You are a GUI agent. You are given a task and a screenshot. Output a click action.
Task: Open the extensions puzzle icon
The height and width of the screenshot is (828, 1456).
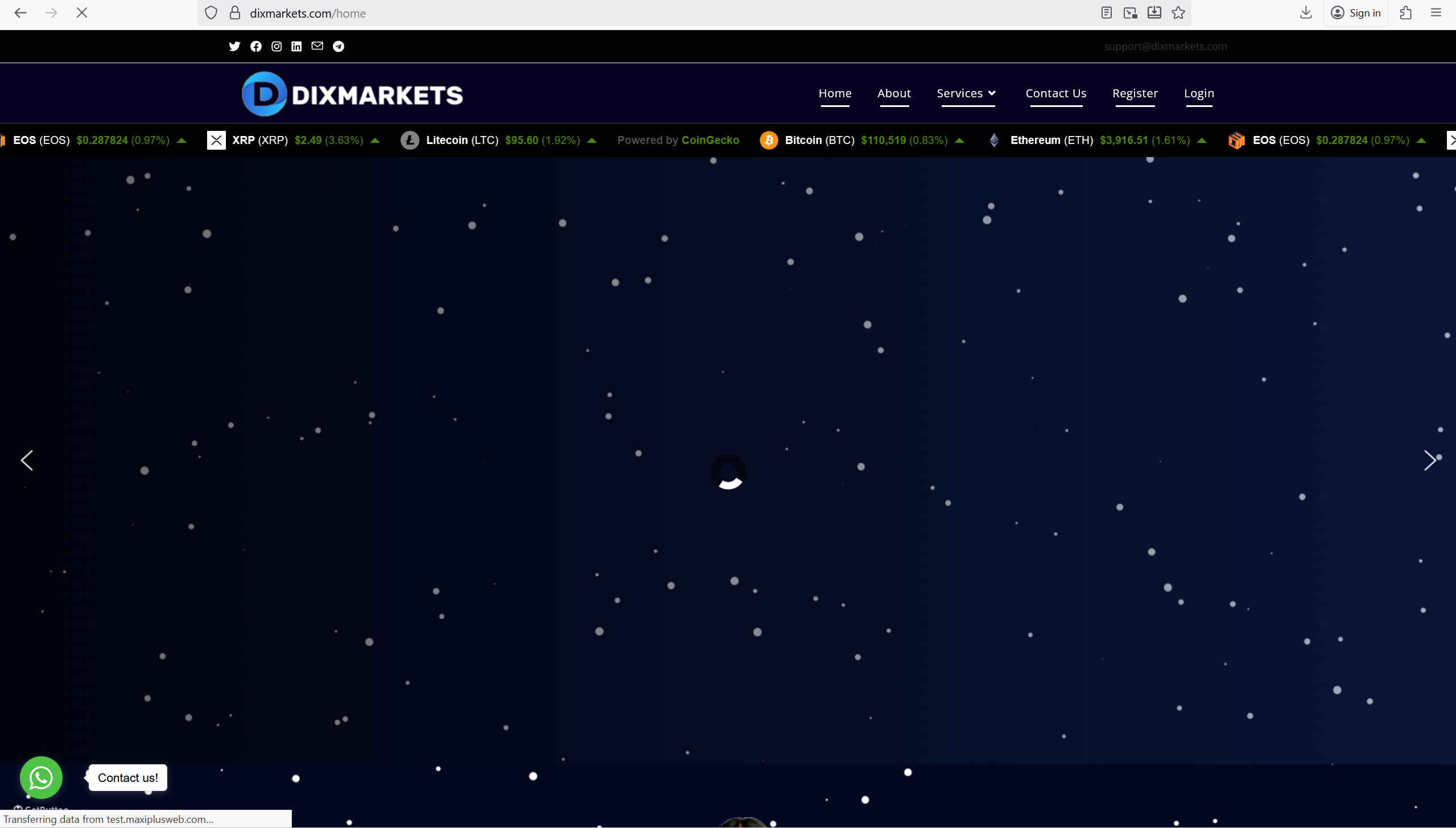click(1405, 13)
